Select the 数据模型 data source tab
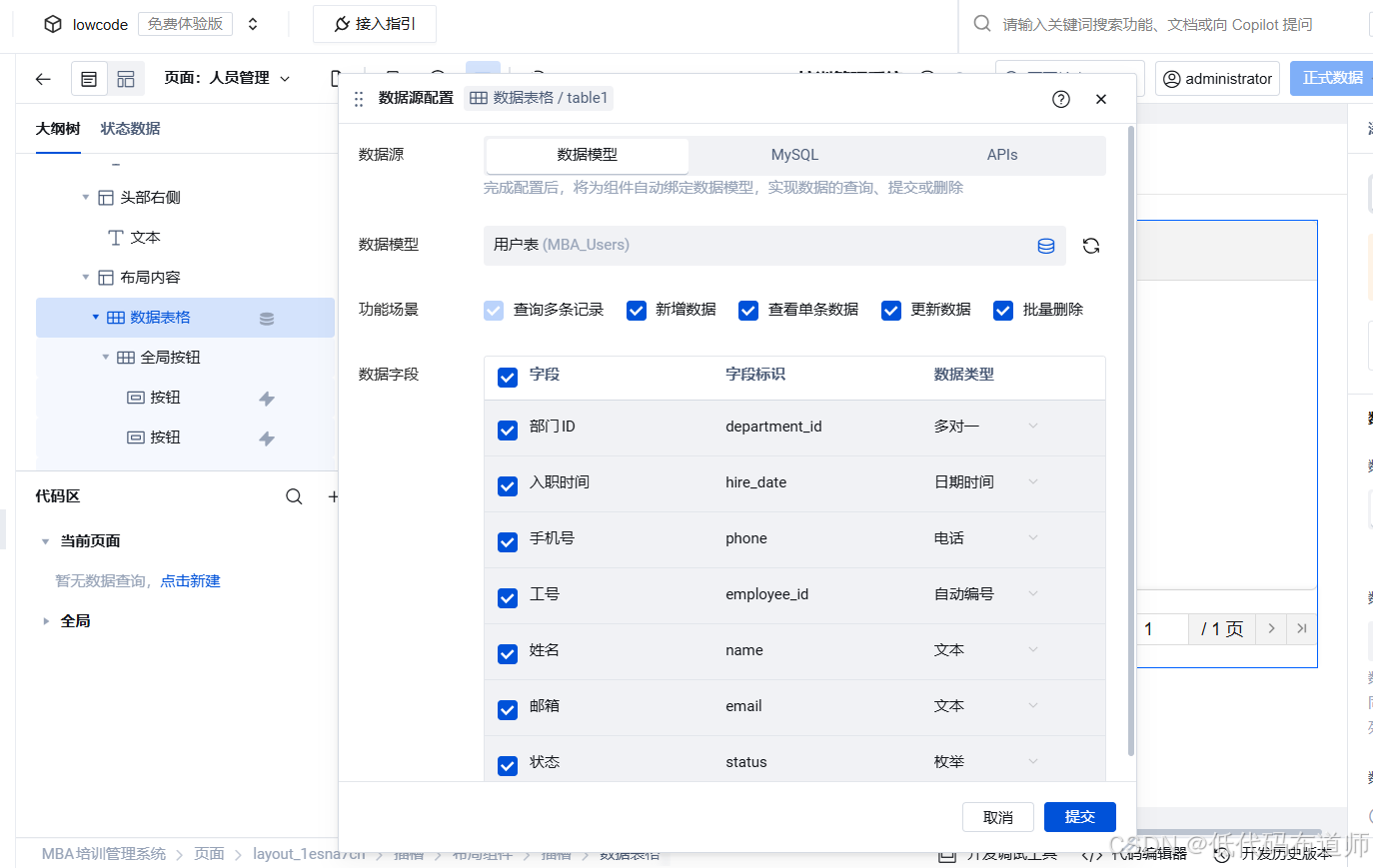Screen dimensions: 1373x868 588,155
